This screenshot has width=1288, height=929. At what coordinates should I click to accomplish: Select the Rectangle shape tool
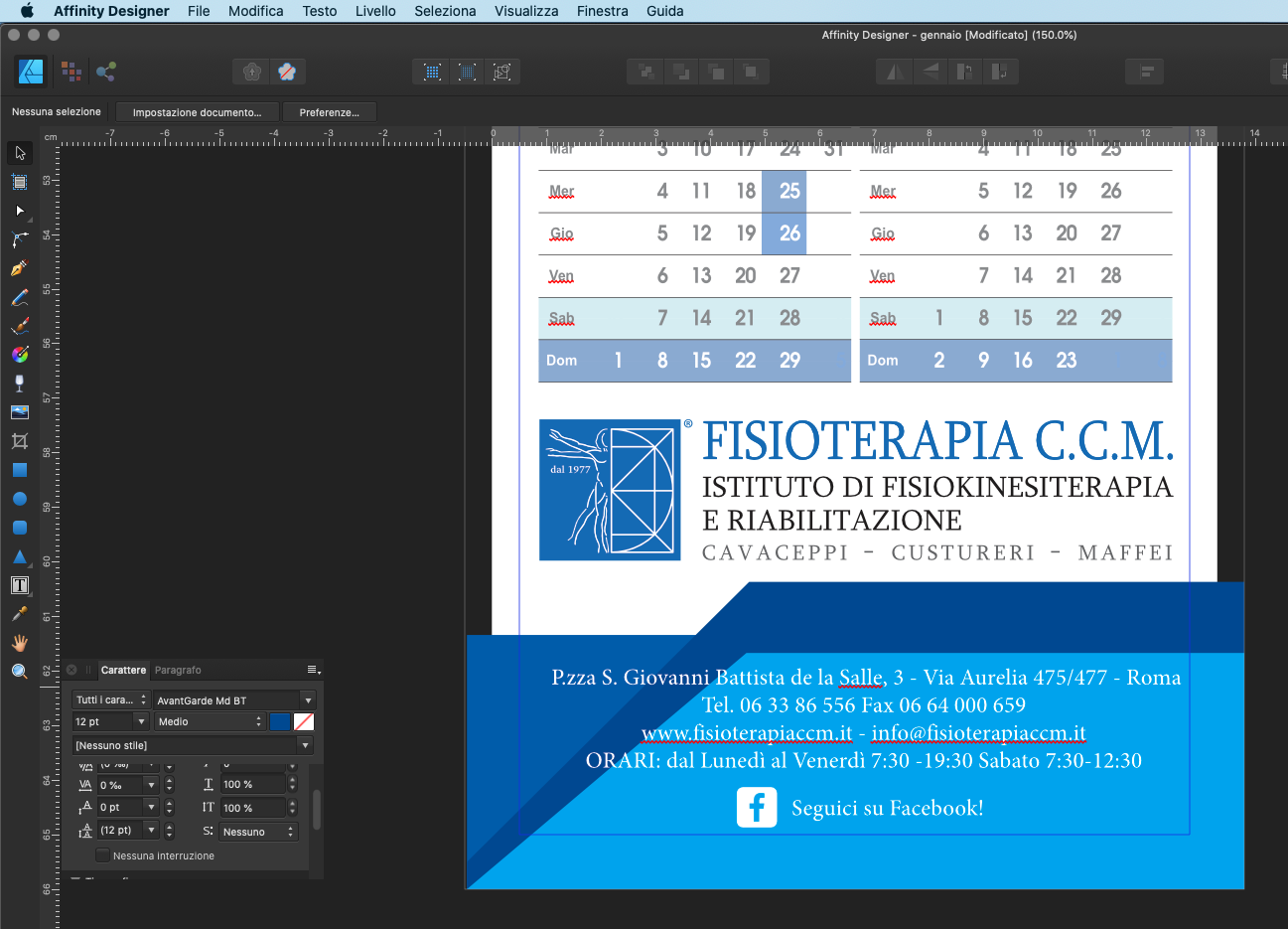20,470
